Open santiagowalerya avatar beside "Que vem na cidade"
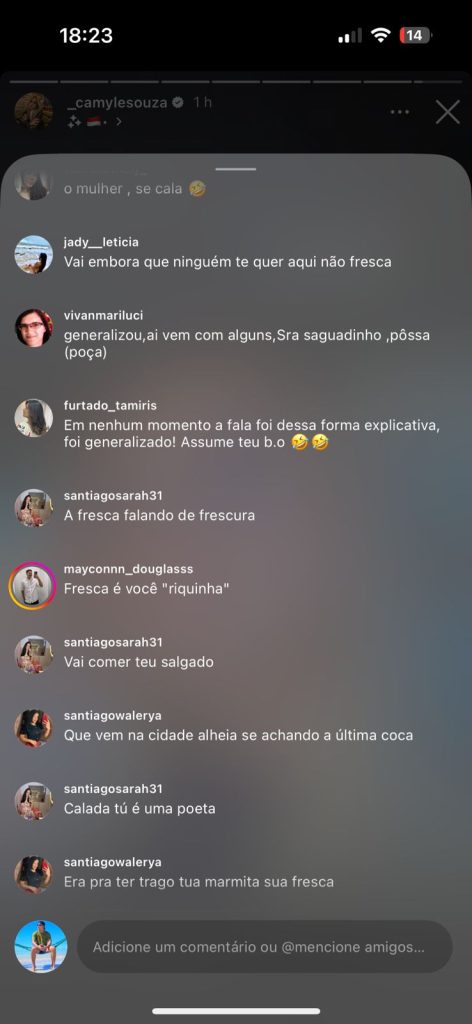472x1024 pixels. 33,728
